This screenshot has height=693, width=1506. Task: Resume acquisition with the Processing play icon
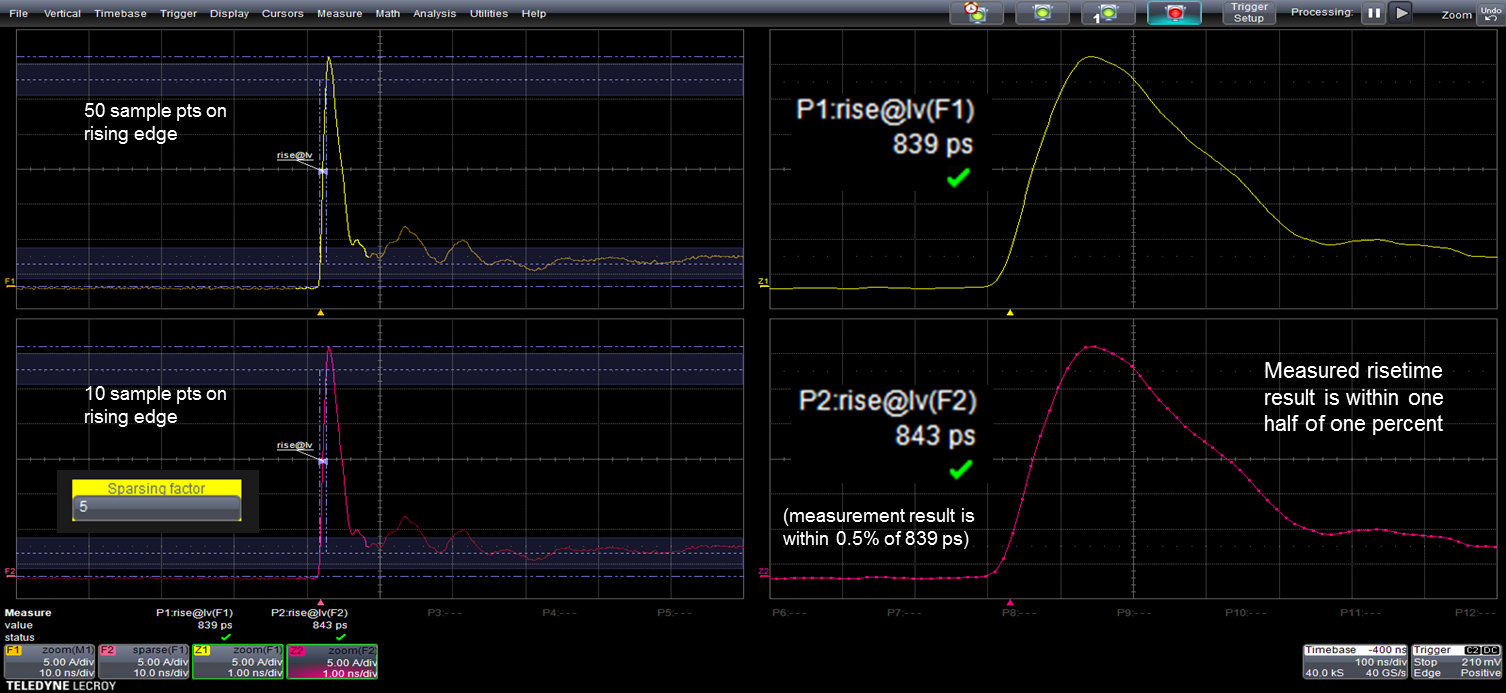point(1401,13)
